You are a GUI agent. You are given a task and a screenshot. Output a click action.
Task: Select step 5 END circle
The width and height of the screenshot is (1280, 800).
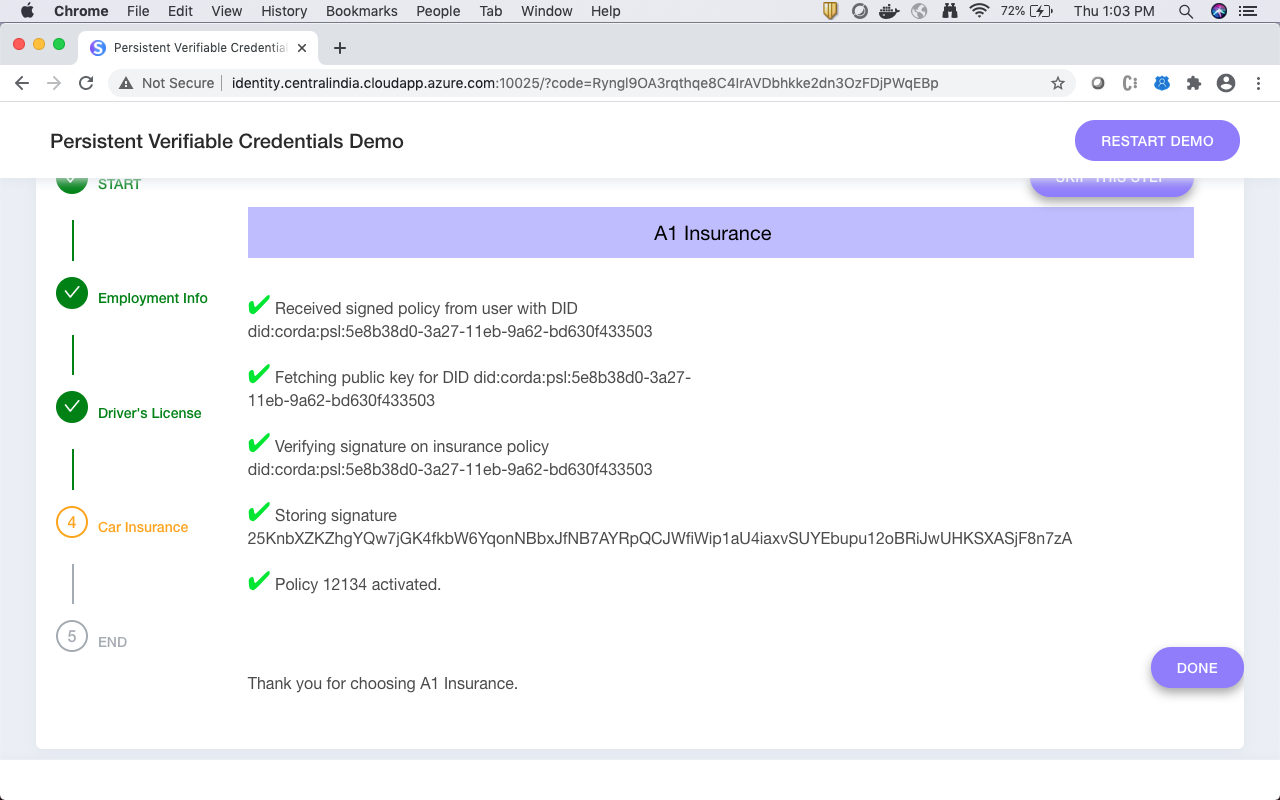point(72,636)
